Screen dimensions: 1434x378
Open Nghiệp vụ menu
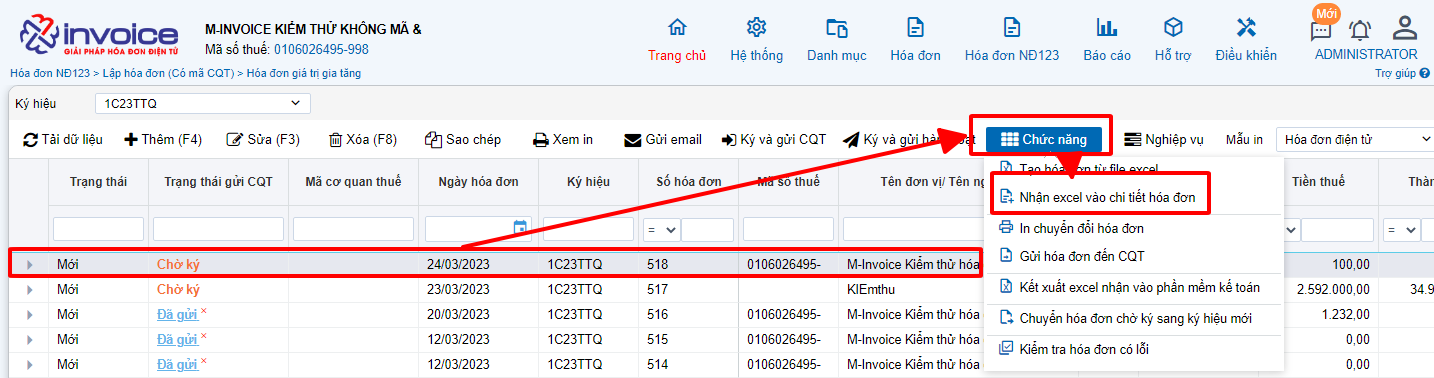point(1164,140)
